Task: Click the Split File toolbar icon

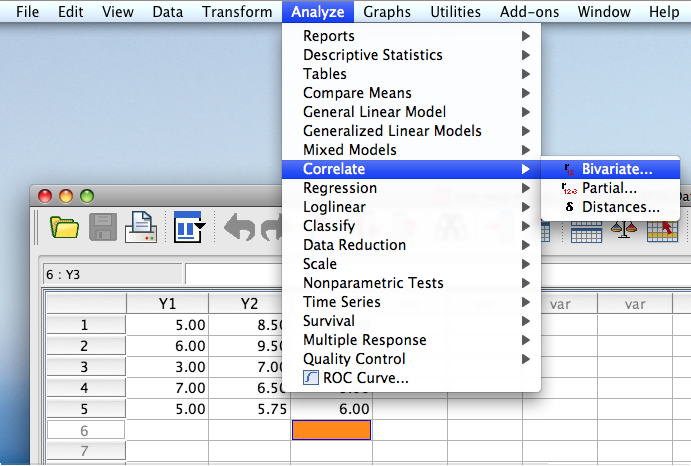Action: pos(586,231)
